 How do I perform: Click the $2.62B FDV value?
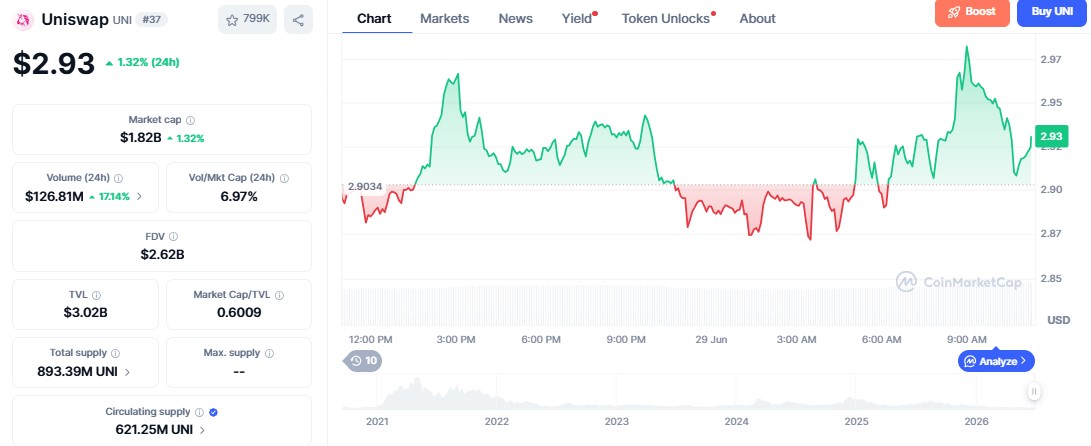[x=162, y=255]
